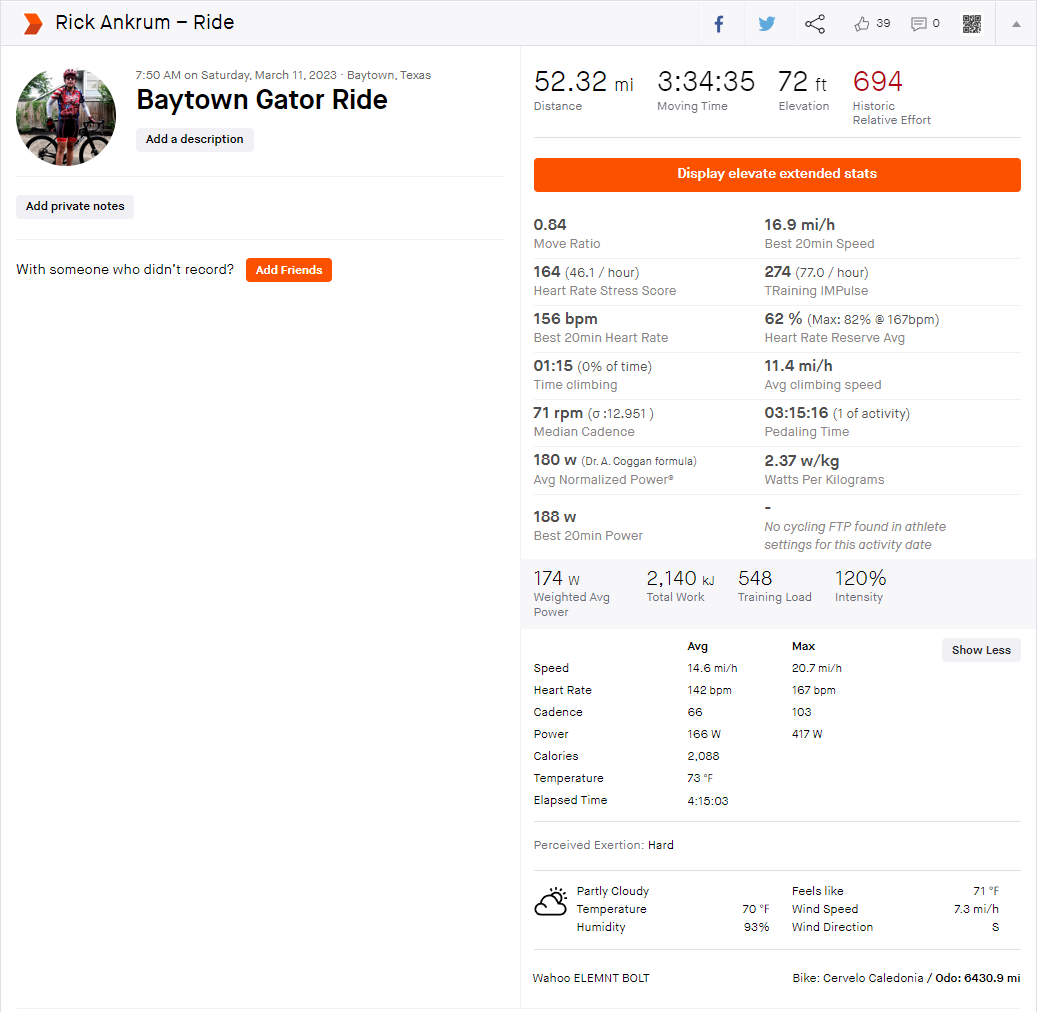Screen dimensions: 1040x1012
Task: Share the ride on Twitter
Action: coord(766,24)
